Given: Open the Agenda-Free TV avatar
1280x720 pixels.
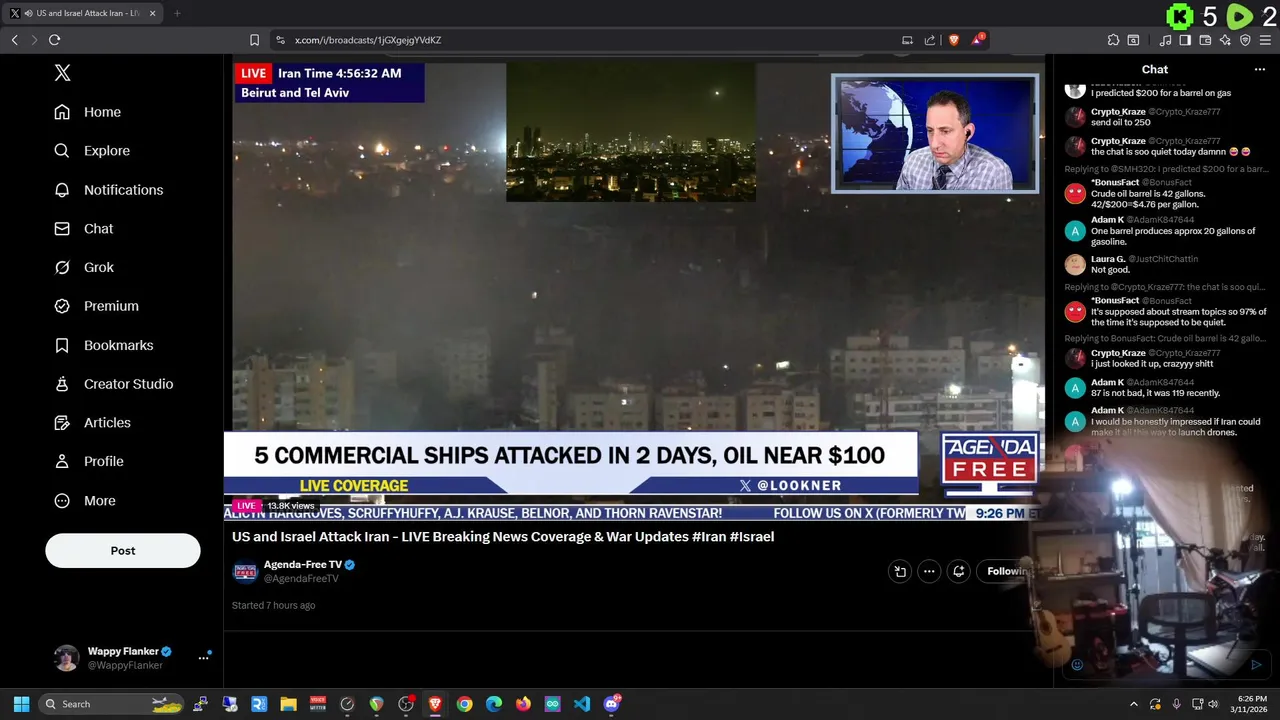Looking at the screenshot, I should tap(245, 572).
